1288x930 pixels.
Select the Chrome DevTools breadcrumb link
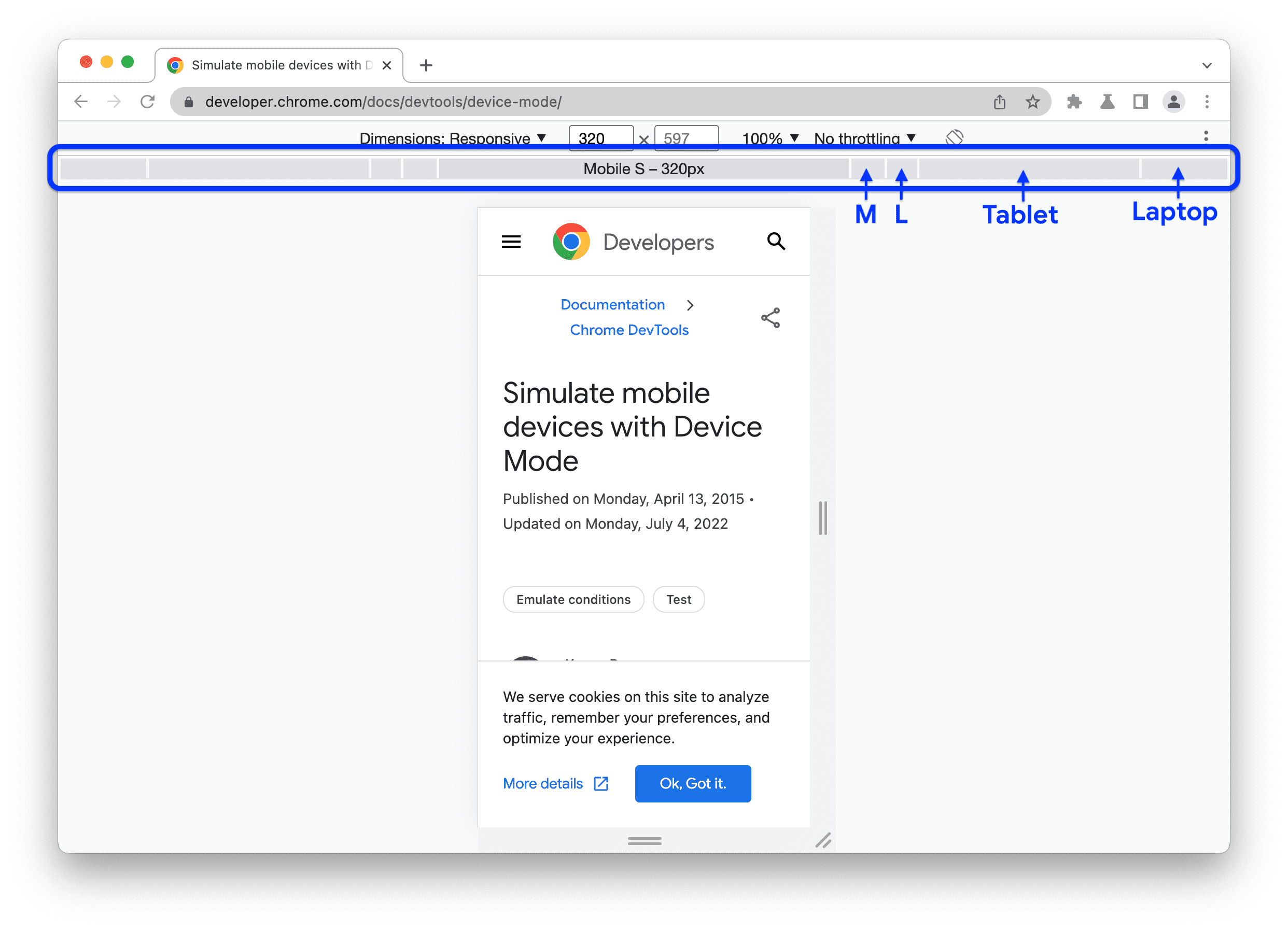click(x=613, y=330)
